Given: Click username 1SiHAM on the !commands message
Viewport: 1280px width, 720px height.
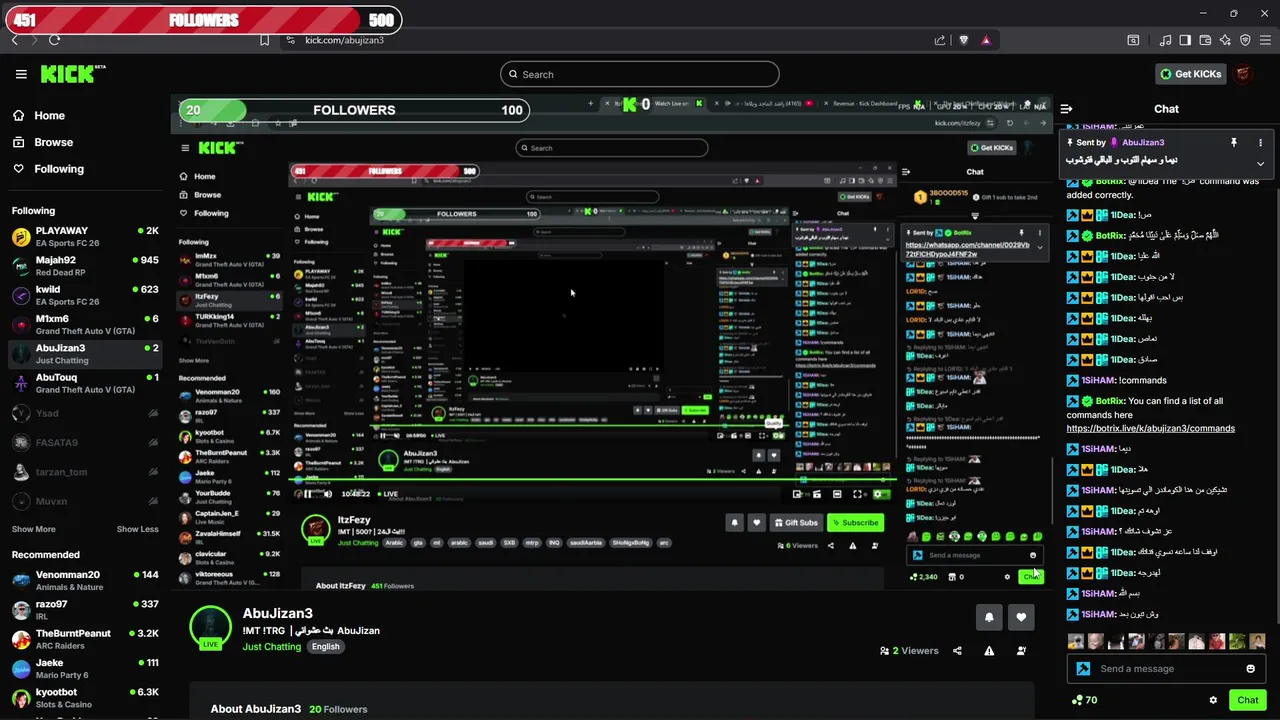Looking at the screenshot, I should click(1097, 380).
